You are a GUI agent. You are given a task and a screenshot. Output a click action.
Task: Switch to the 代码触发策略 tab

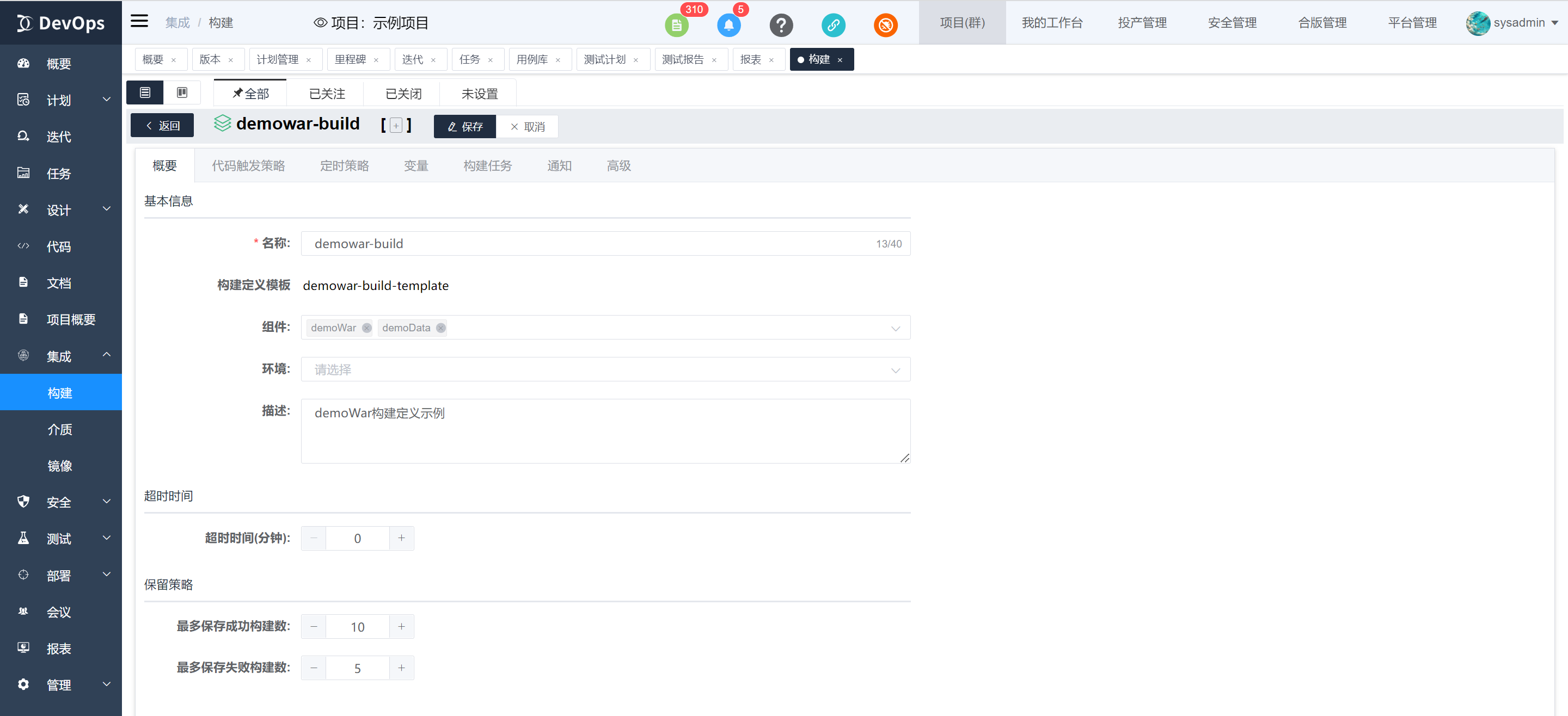[248, 166]
